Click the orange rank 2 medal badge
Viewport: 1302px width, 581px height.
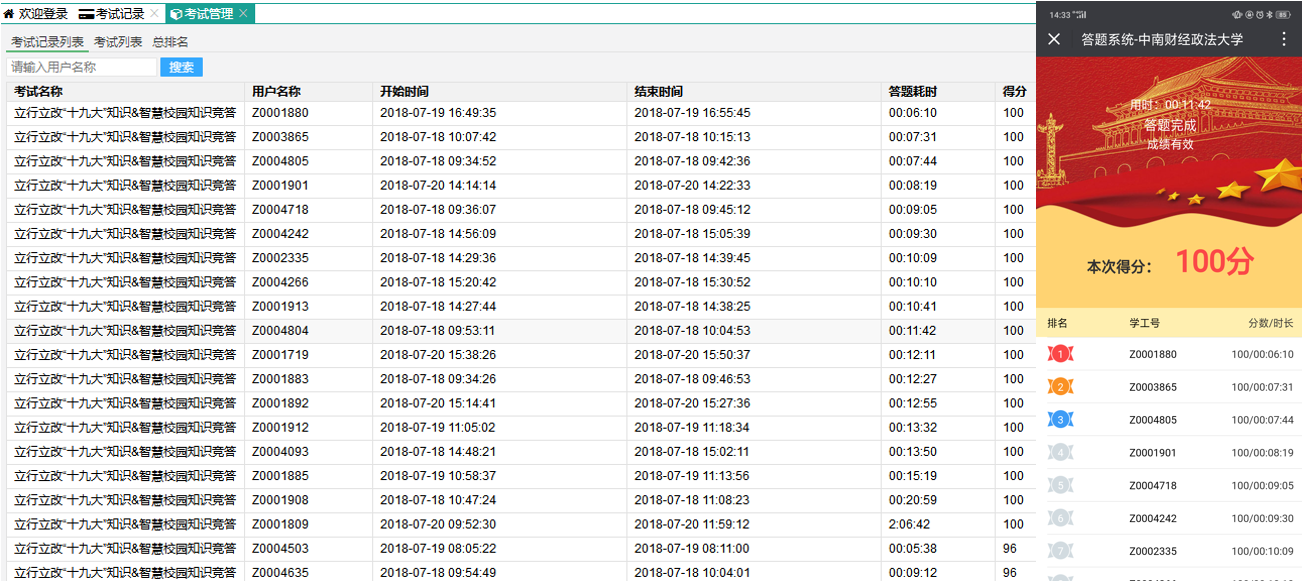(x=1060, y=387)
